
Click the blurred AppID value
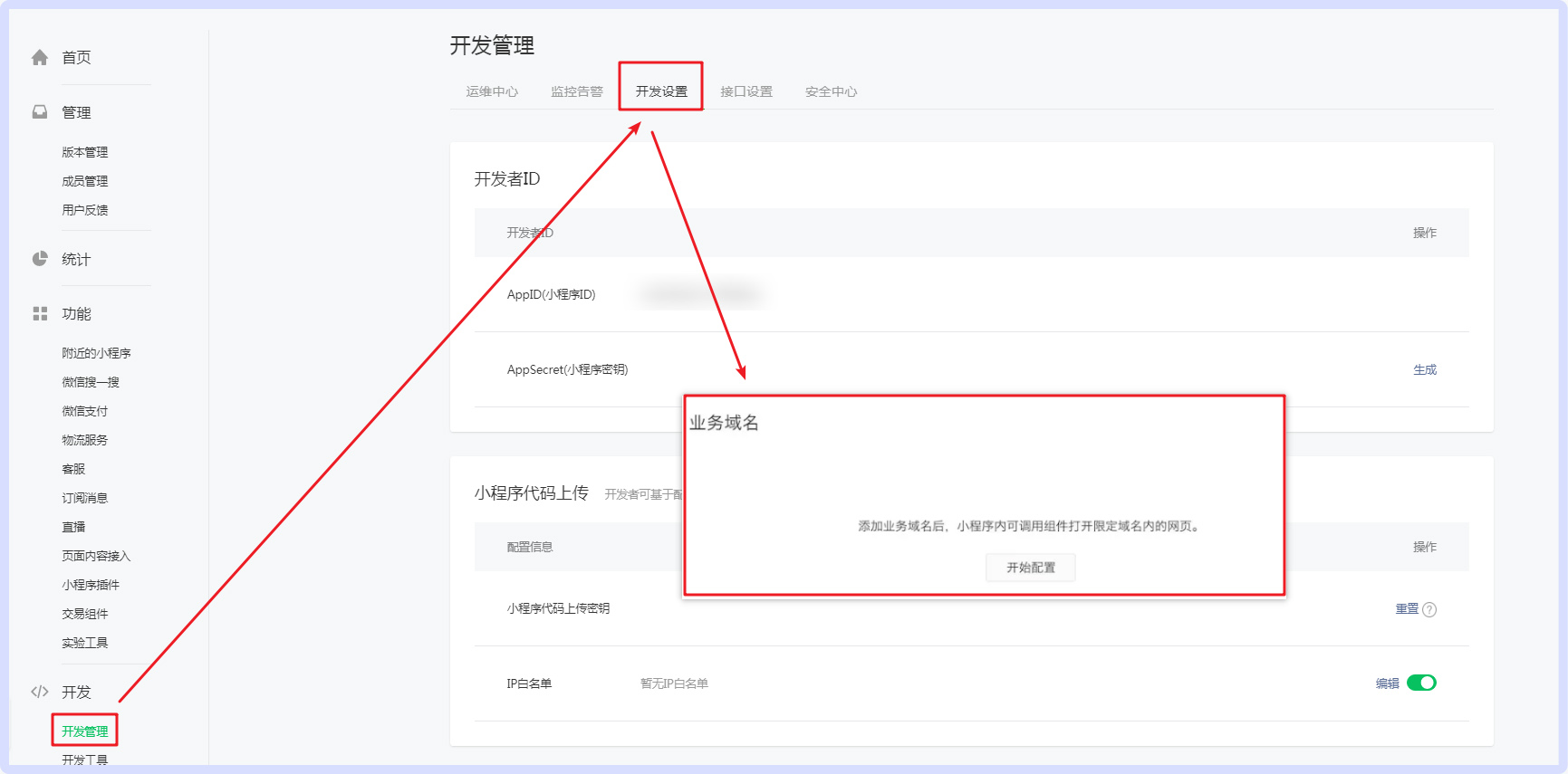pos(702,294)
